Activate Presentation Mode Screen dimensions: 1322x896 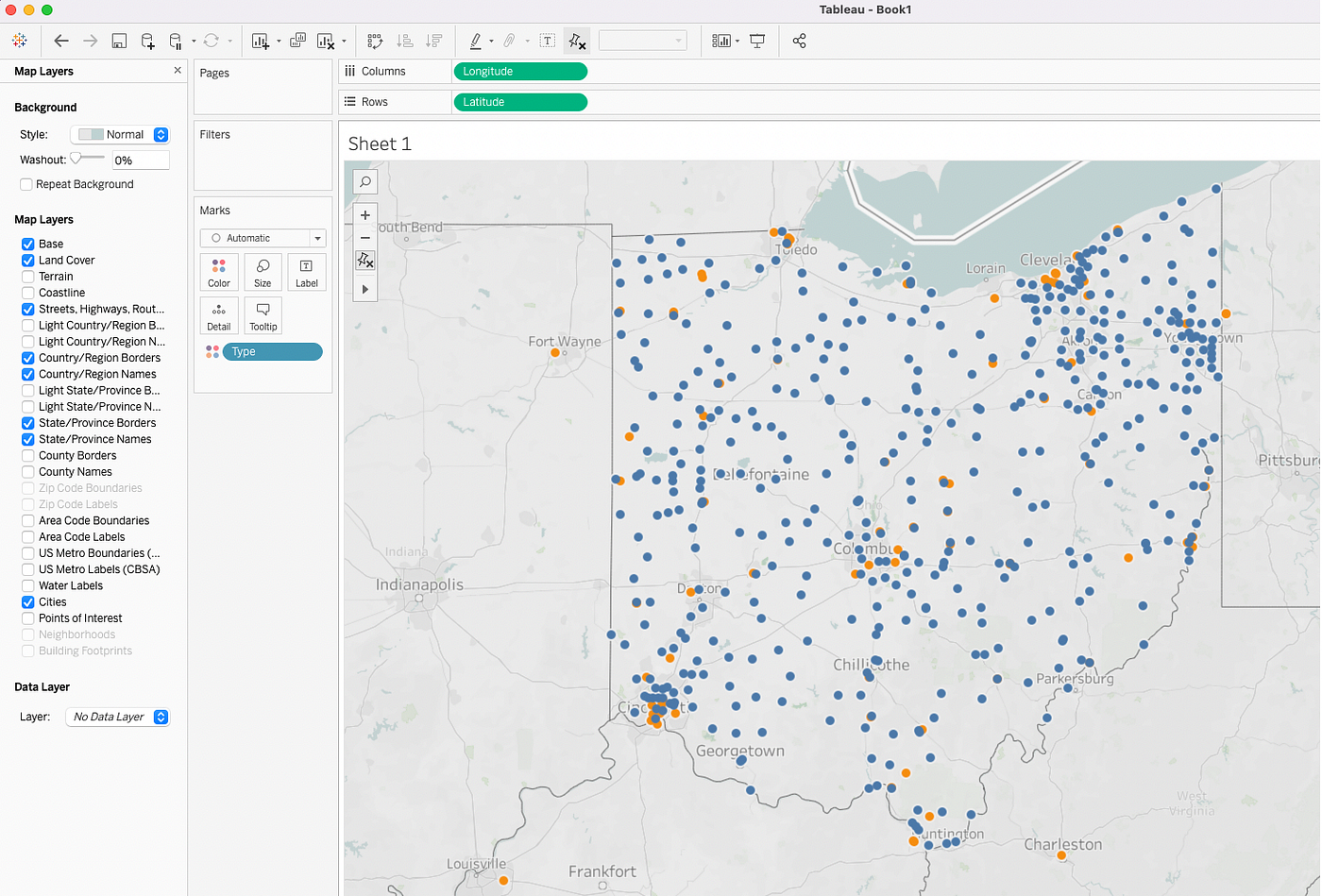pyautogui.click(x=756, y=41)
